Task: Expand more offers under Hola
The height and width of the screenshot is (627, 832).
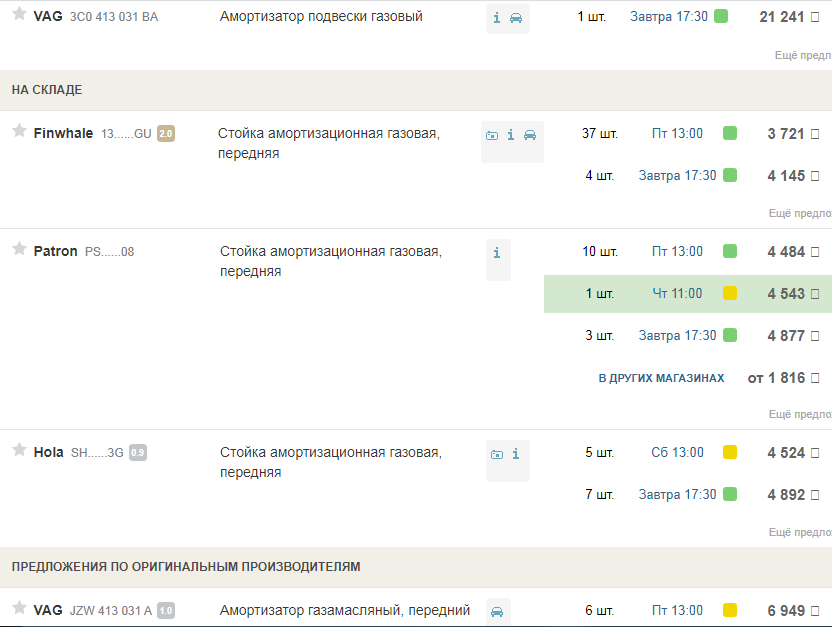Action: pyautogui.click(x=800, y=533)
